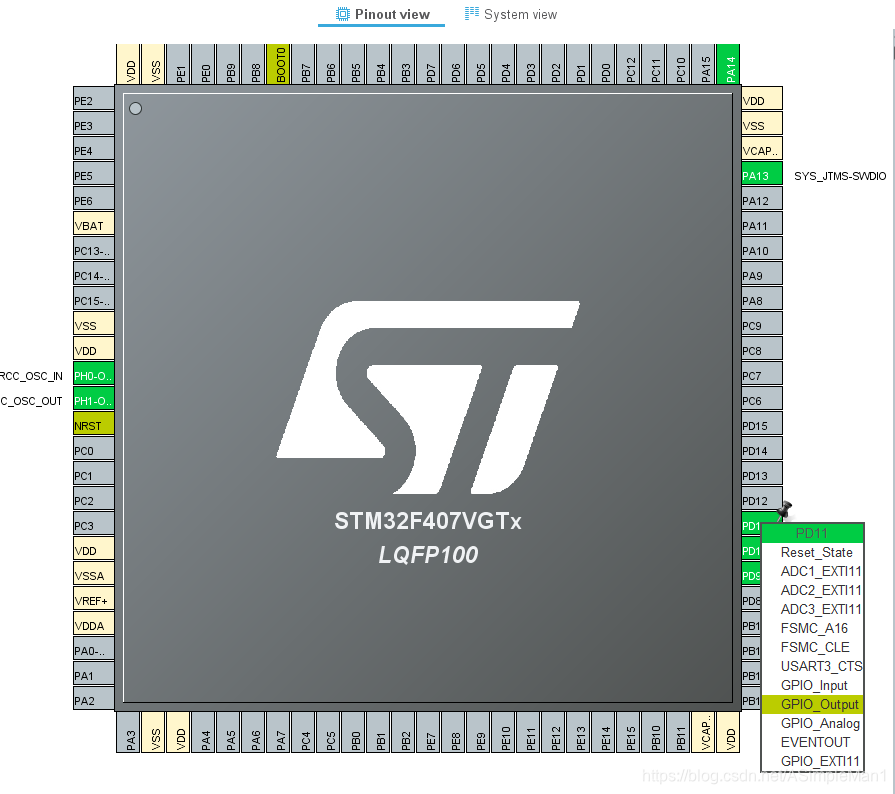
Task: Select pin PC12 on the top edge
Action: pos(628,64)
